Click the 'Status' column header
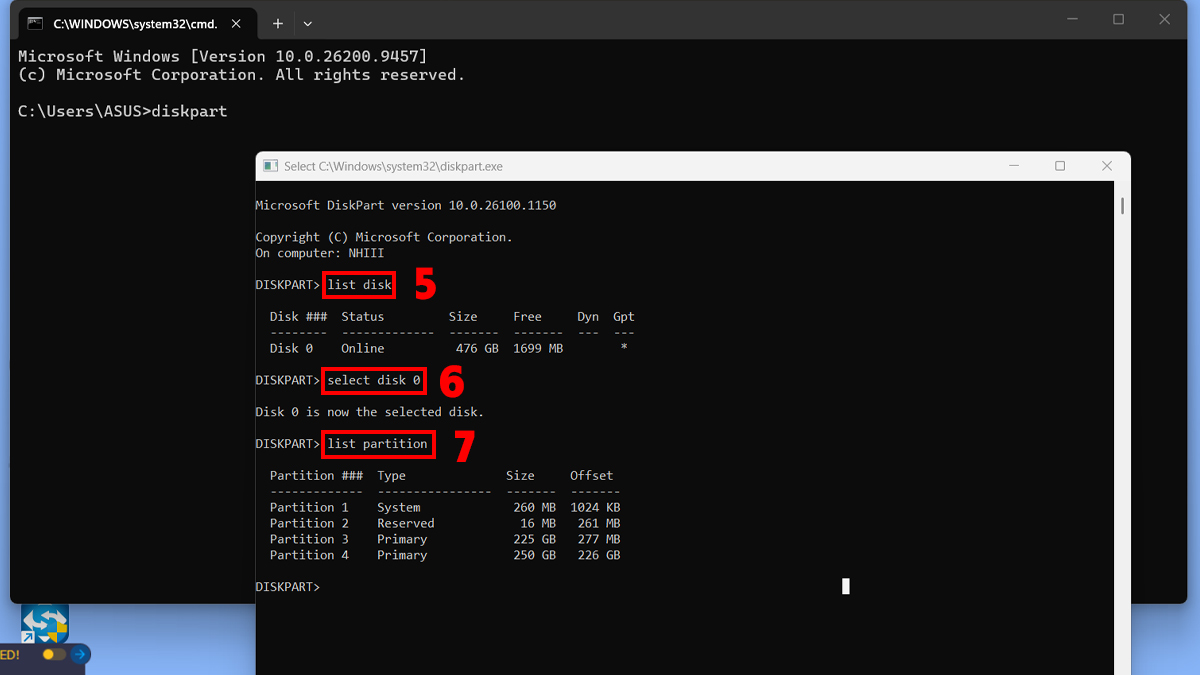Viewport: 1200px width, 675px height. [x=363, y=317]
